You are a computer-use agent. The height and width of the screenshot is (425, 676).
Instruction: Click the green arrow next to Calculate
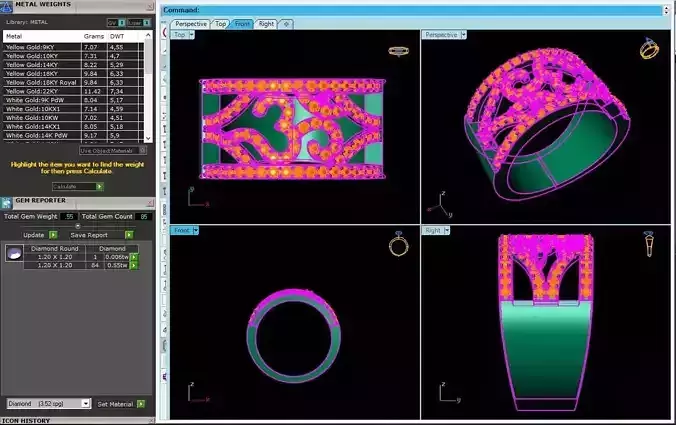(100, 187)
